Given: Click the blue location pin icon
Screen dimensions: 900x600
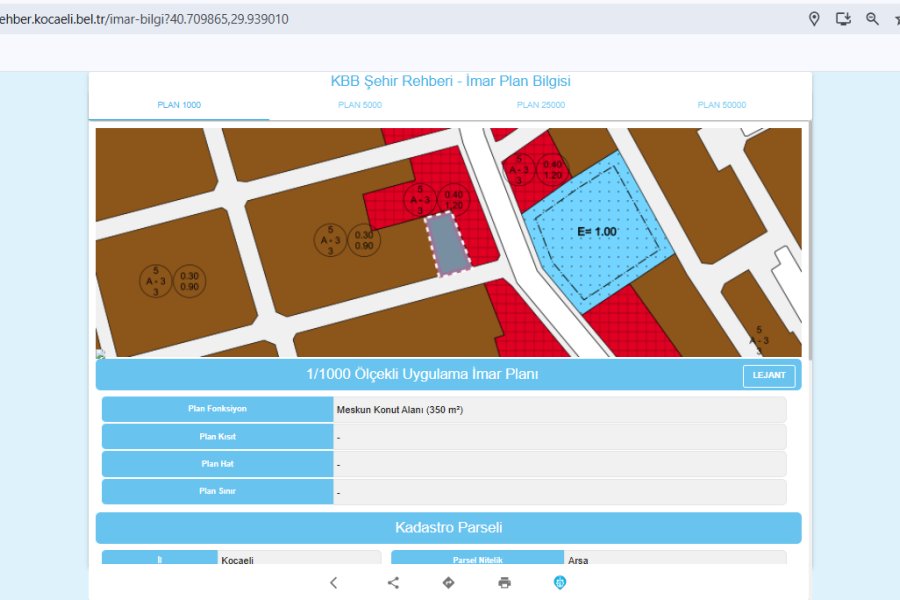Looking at the screenshot, I should [560, 583].
